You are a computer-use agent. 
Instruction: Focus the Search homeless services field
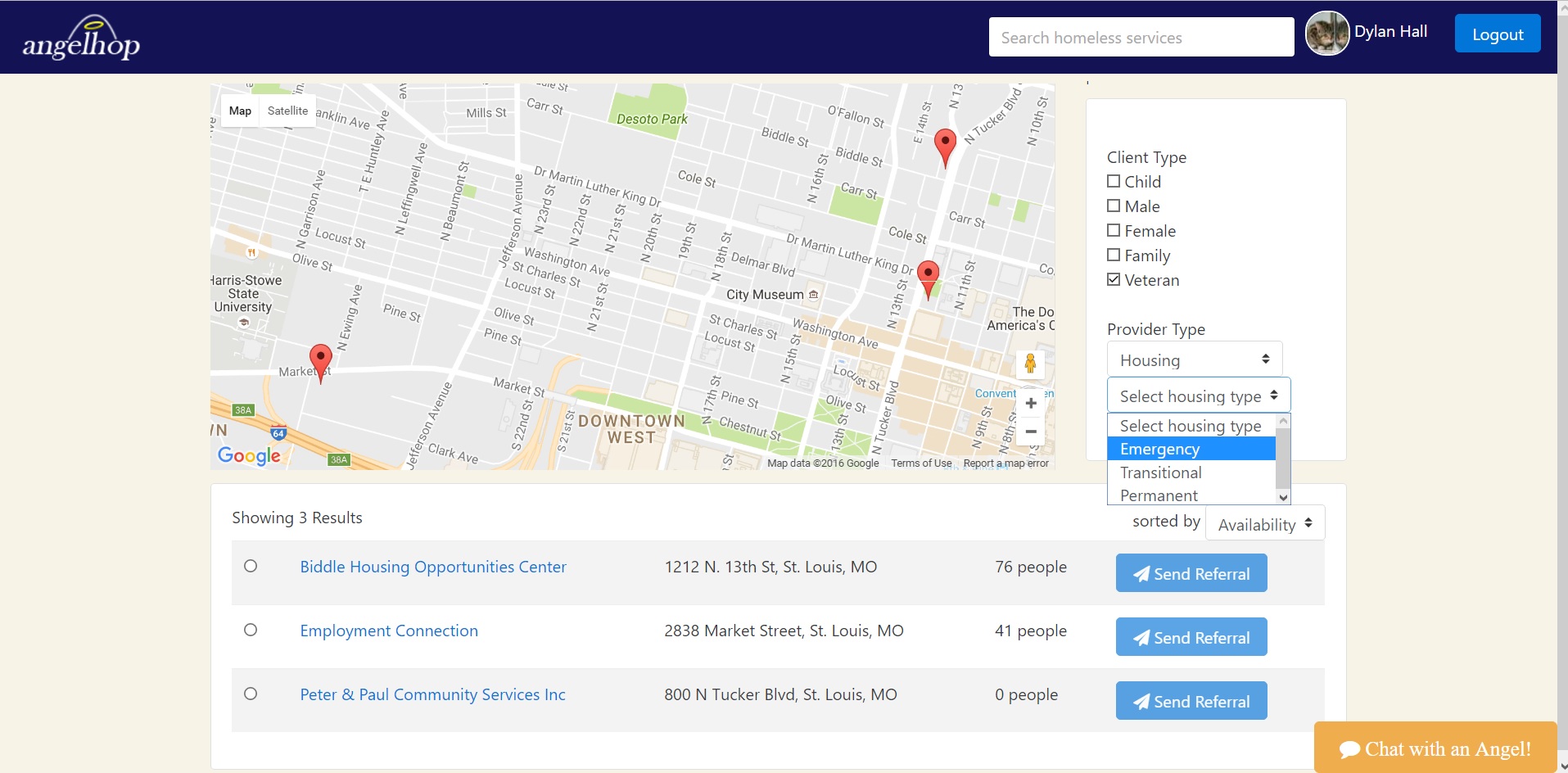coord(1141,37)
